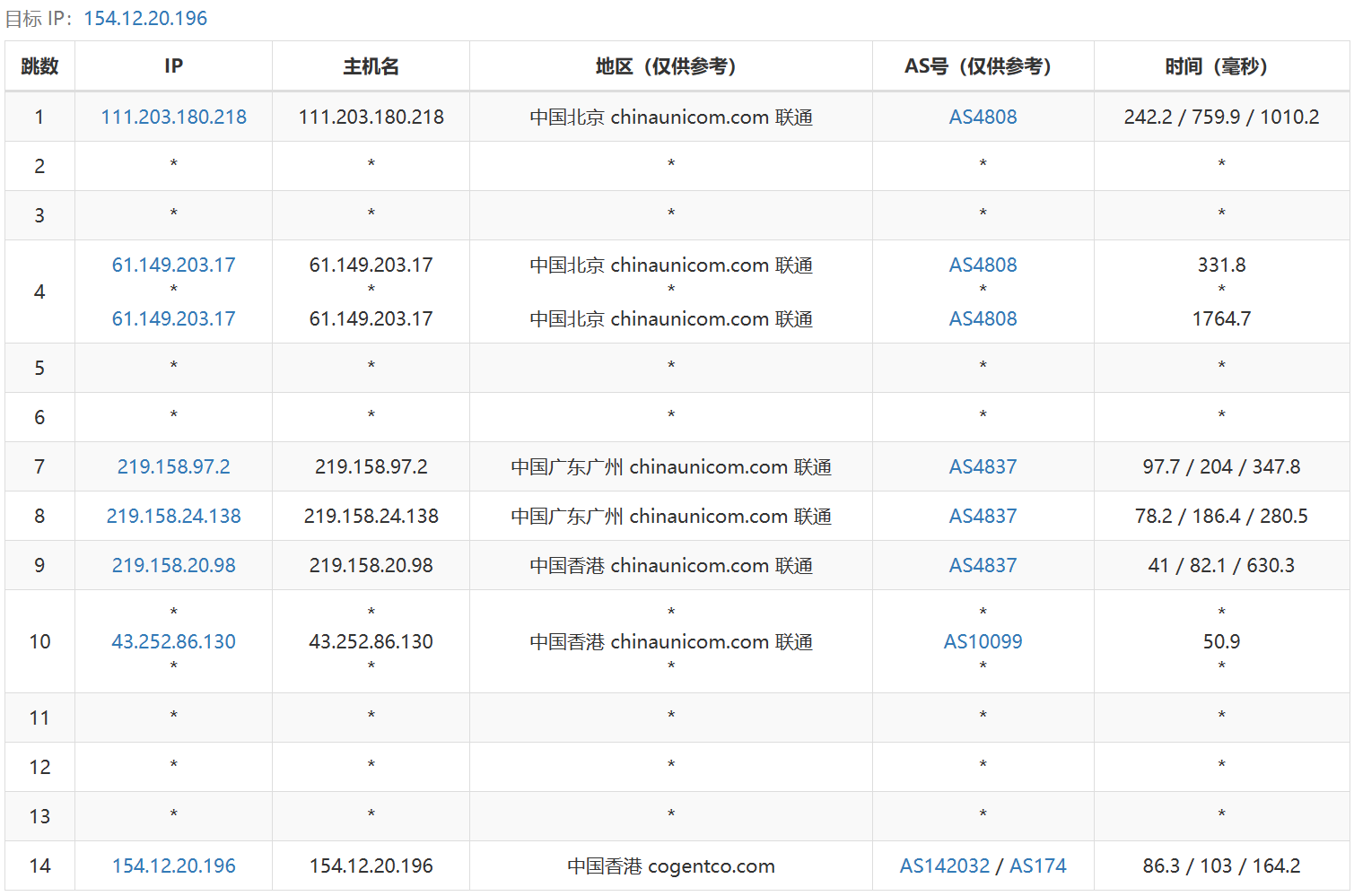This screenshot has width=1354, height=896.
Task: Select time value 78.2 / 186.4 / 280.5
Action: tap(1221, 516)
